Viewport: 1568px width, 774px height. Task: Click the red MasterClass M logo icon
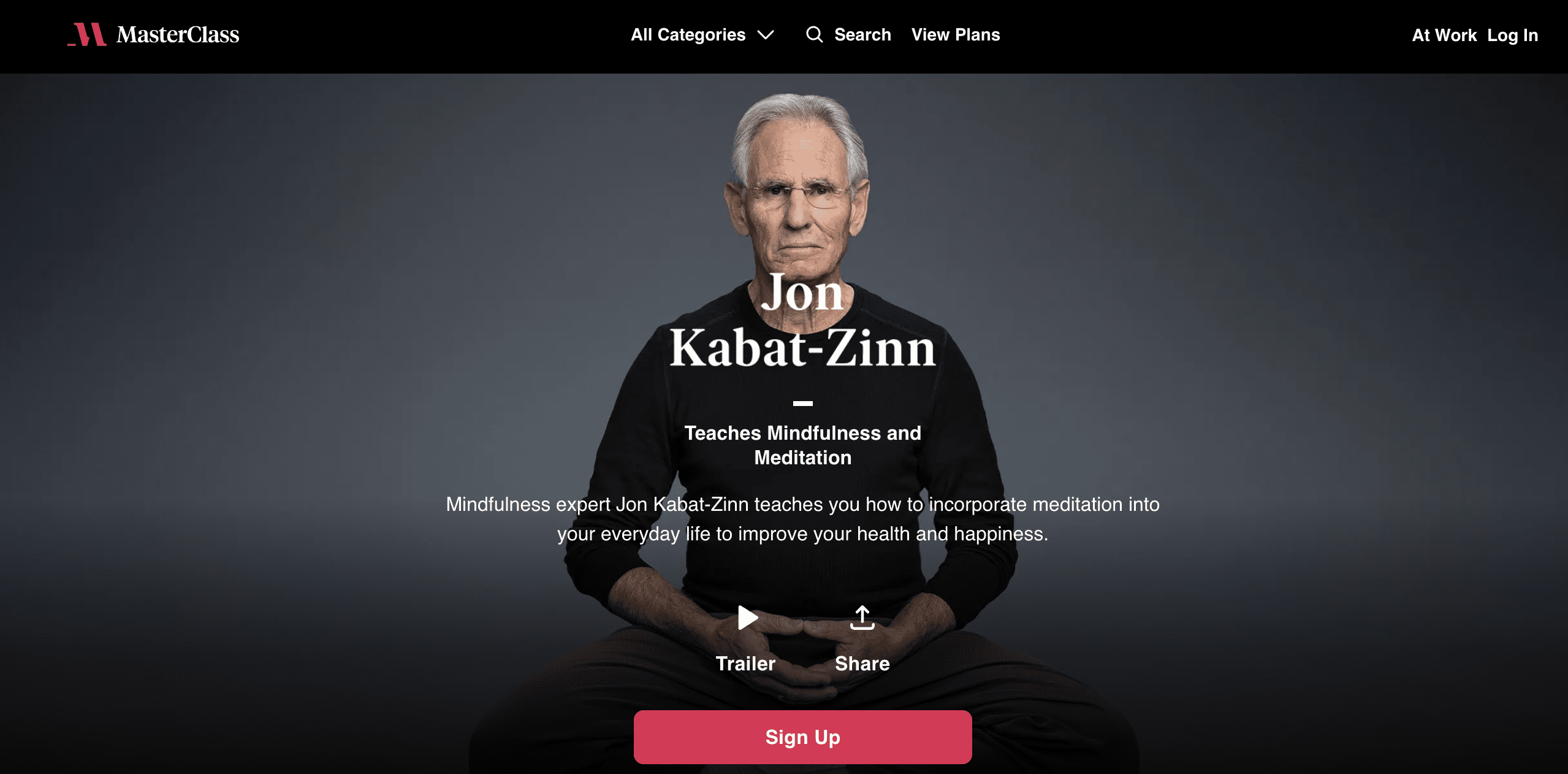(x=88, y=34)
